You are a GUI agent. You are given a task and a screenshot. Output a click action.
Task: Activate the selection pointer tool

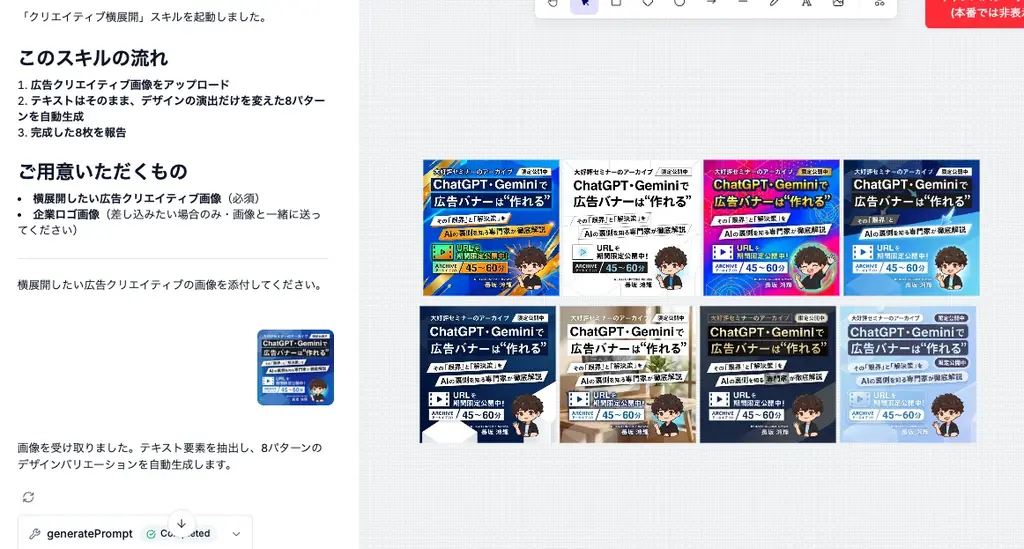coord(584,3)
